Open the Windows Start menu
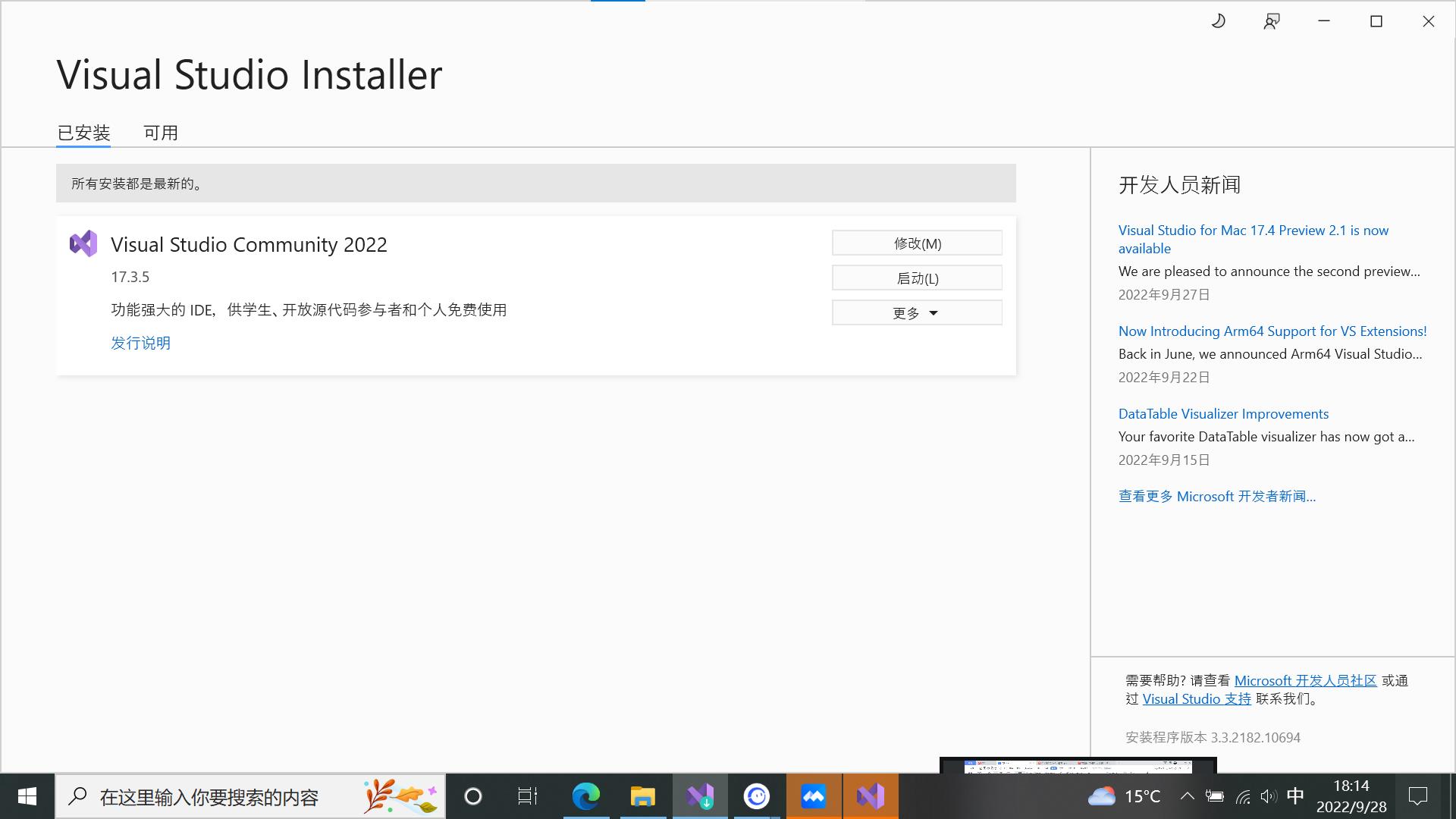 (27, 796)
